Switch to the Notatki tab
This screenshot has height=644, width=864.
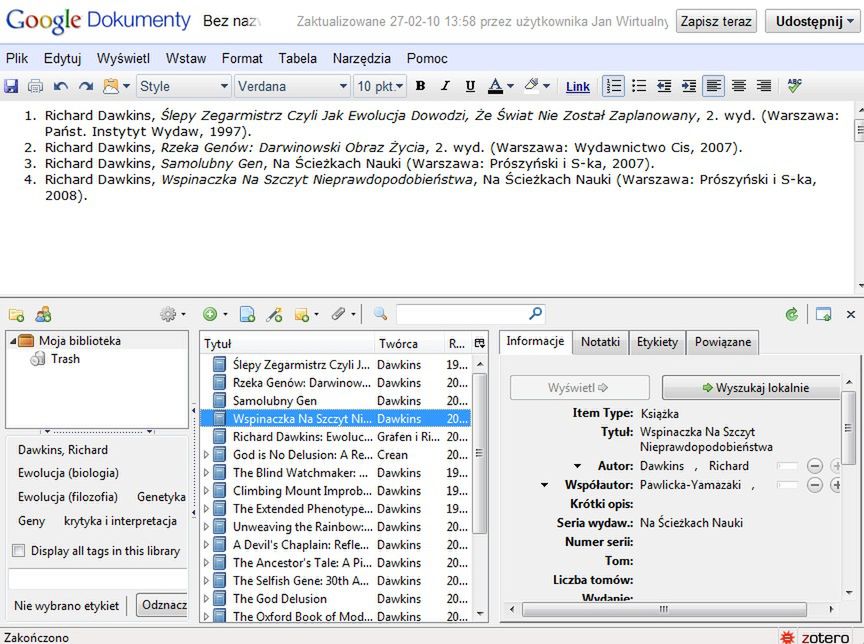coord(601,342)
